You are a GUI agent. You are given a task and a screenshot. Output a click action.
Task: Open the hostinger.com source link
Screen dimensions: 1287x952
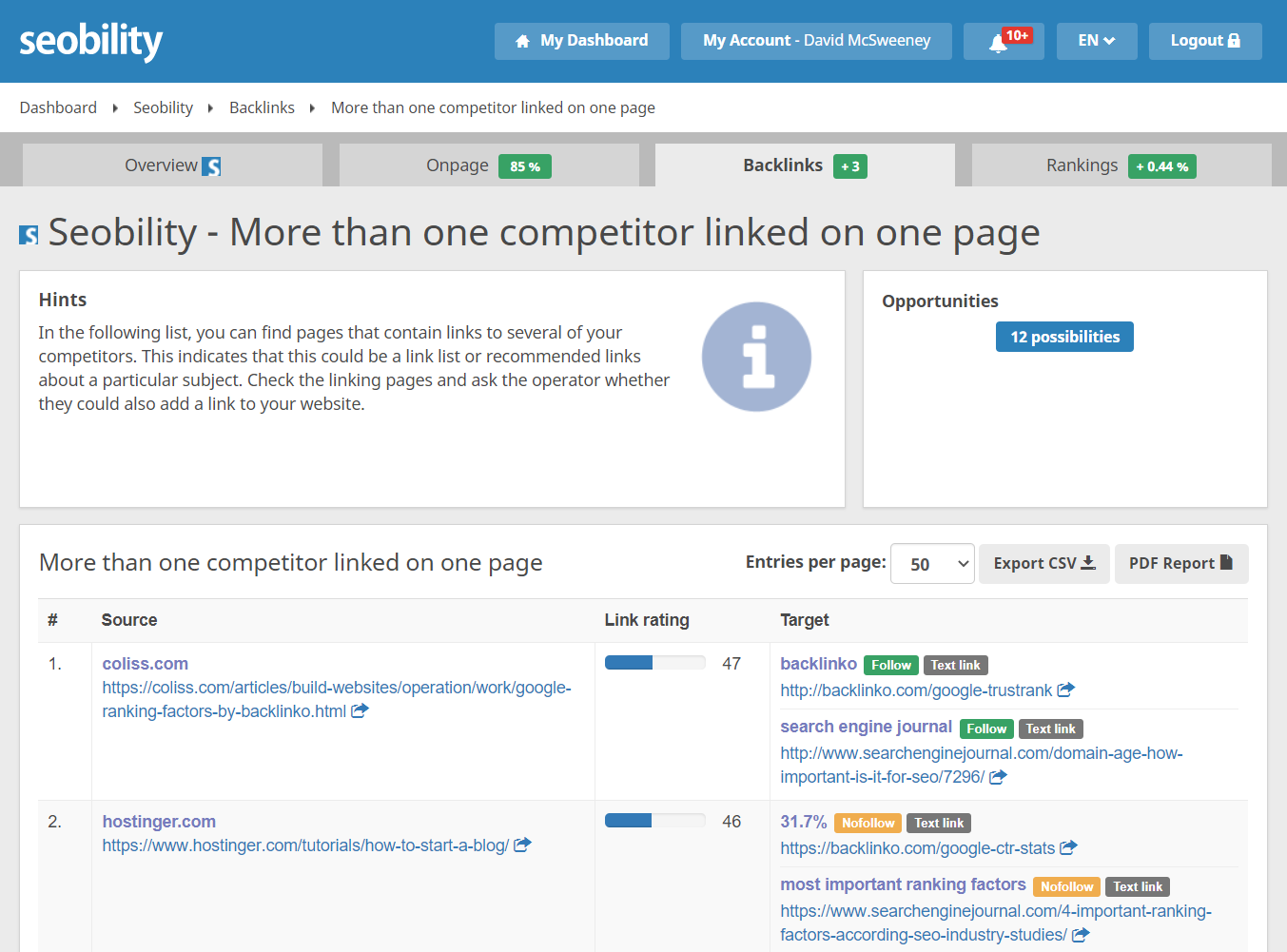click(159, 822)
